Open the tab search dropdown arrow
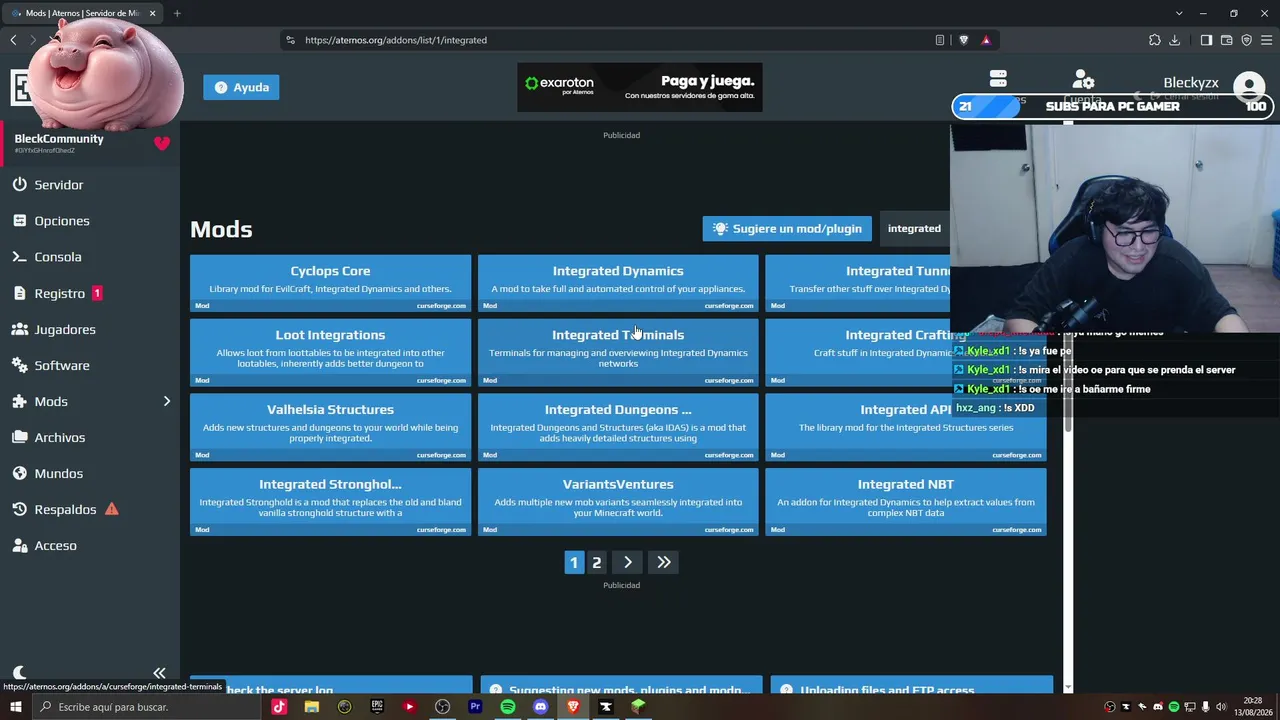 point(1179,13)
